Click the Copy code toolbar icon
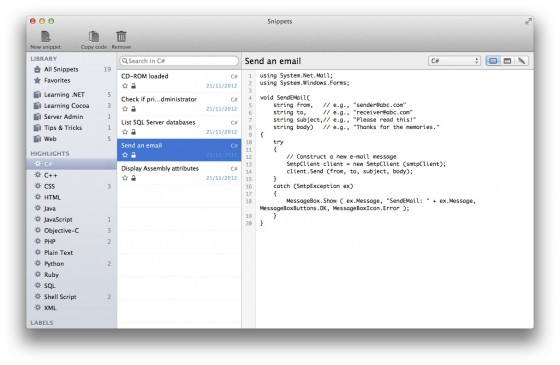Viewport: 560px width, 365px height. (94, 36)
